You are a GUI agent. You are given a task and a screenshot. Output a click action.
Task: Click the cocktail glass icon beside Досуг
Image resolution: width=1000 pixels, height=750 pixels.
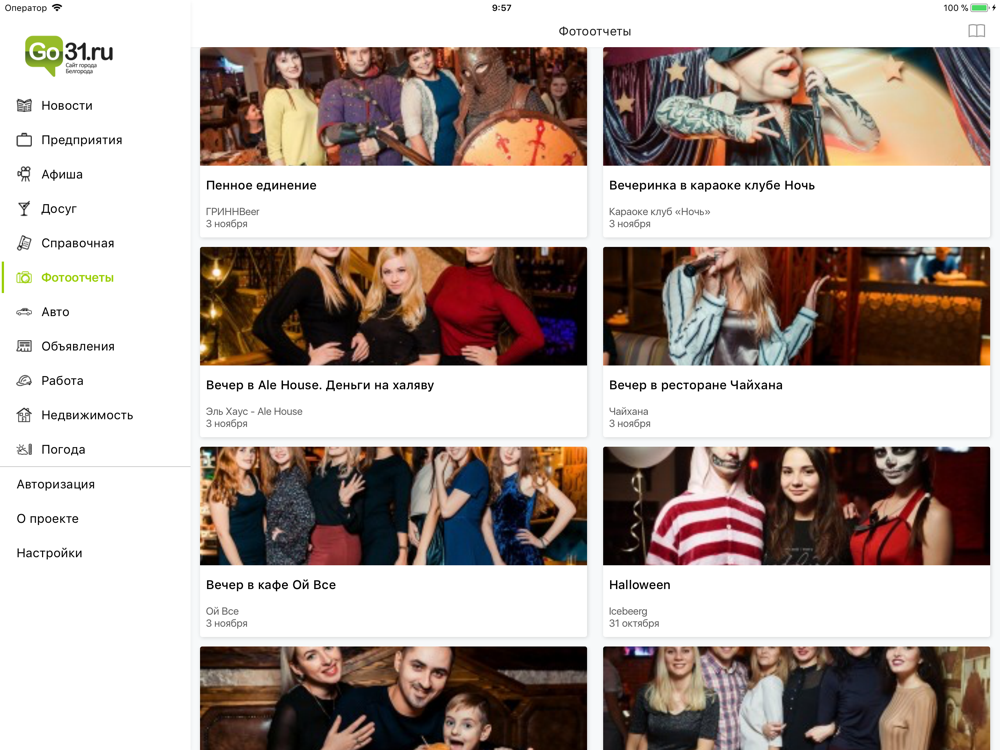24,209
